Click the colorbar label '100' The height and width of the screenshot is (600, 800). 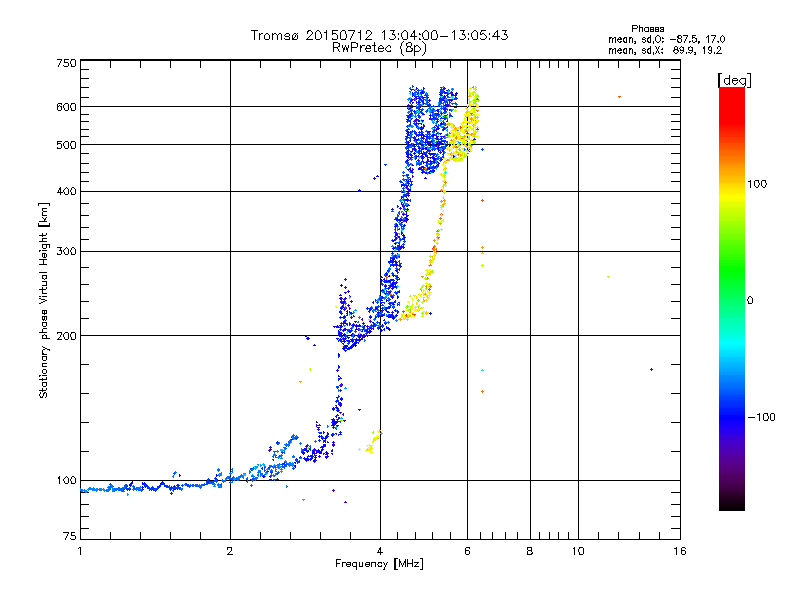point(757,184)
